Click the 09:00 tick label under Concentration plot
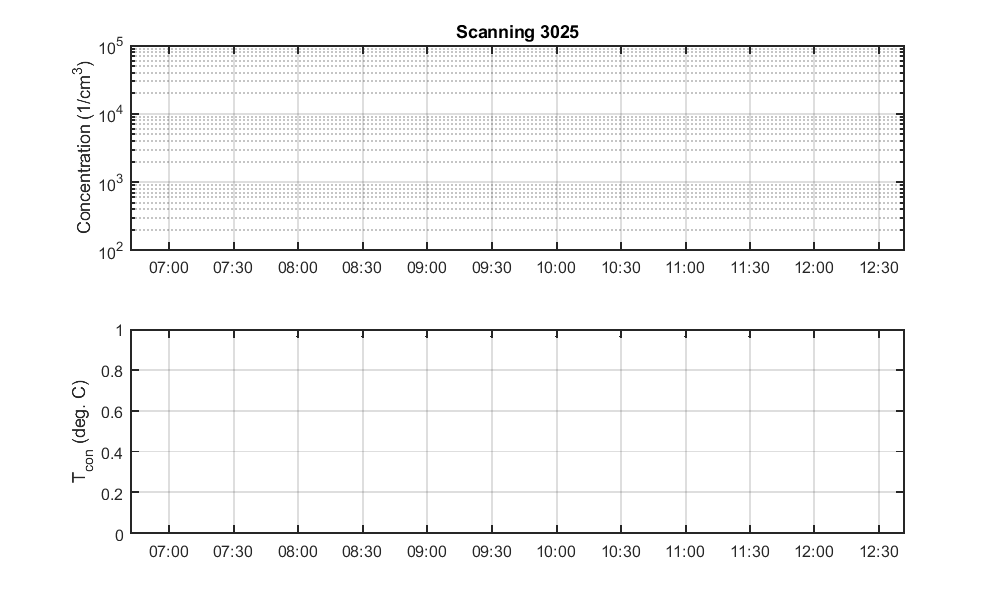 pos(427,268)
